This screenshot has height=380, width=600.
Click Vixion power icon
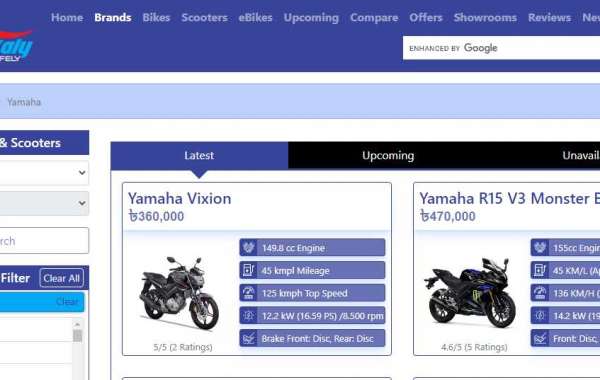(x=248, y=316)
